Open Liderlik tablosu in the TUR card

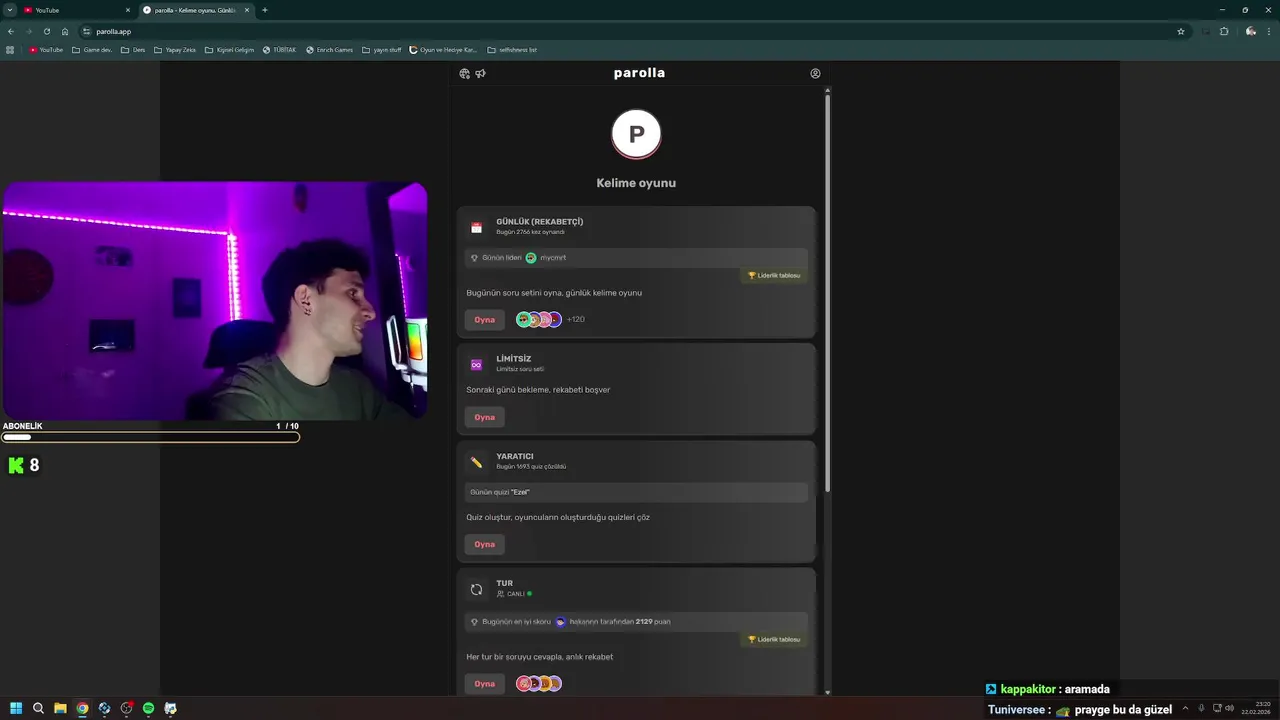pos(774,639)
